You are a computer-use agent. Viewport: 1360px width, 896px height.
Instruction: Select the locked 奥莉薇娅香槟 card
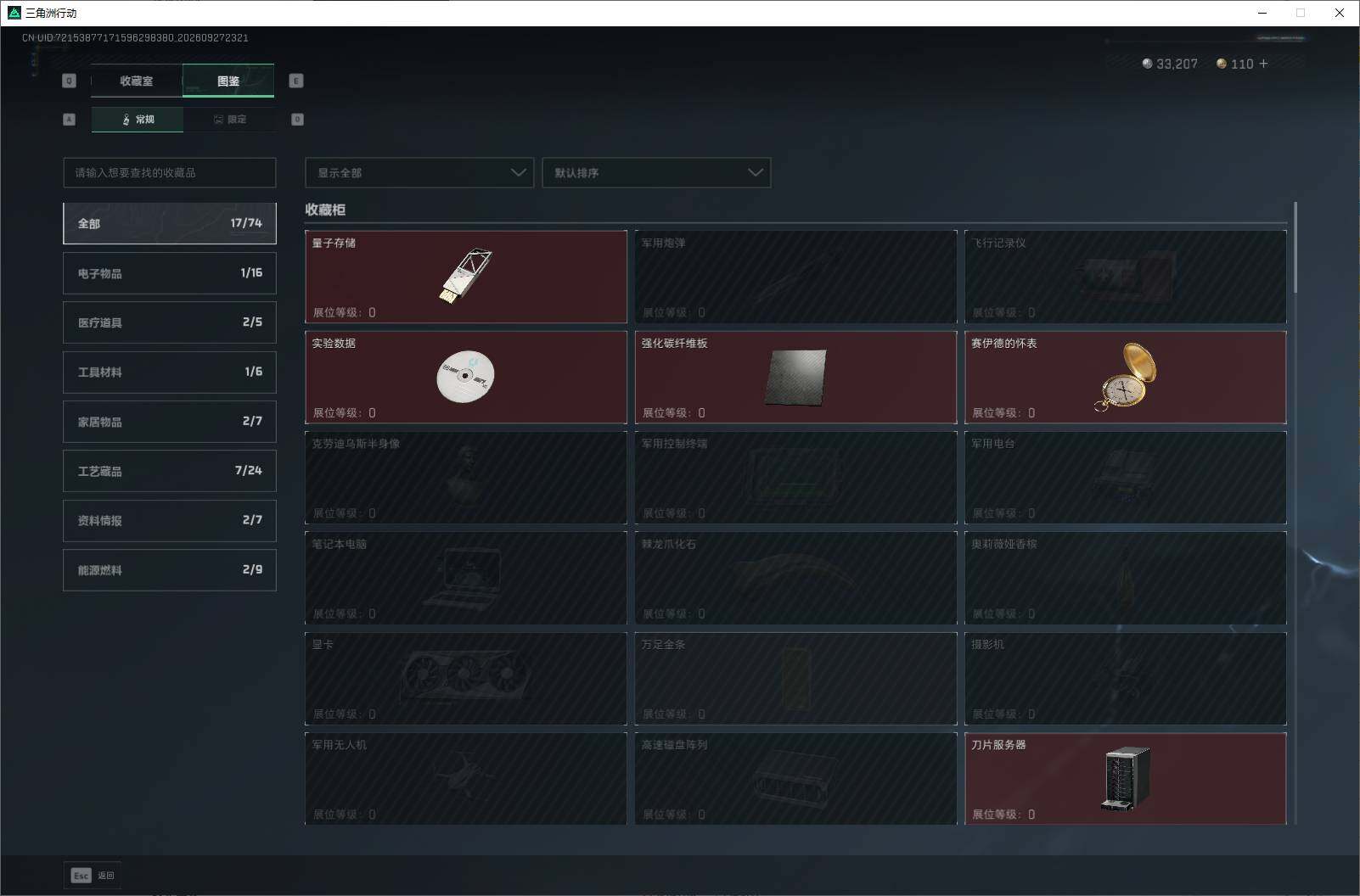[1126, 578]
